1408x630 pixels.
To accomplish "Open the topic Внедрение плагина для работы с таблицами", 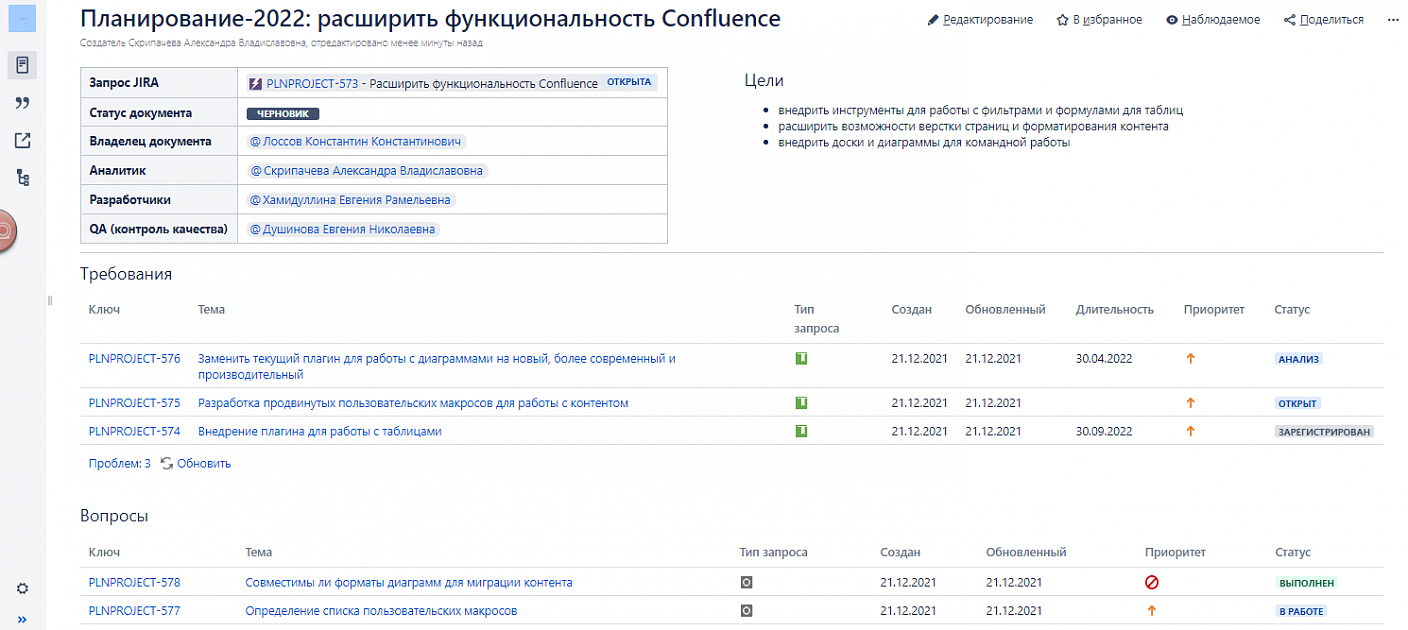I will tap(320, 431).
